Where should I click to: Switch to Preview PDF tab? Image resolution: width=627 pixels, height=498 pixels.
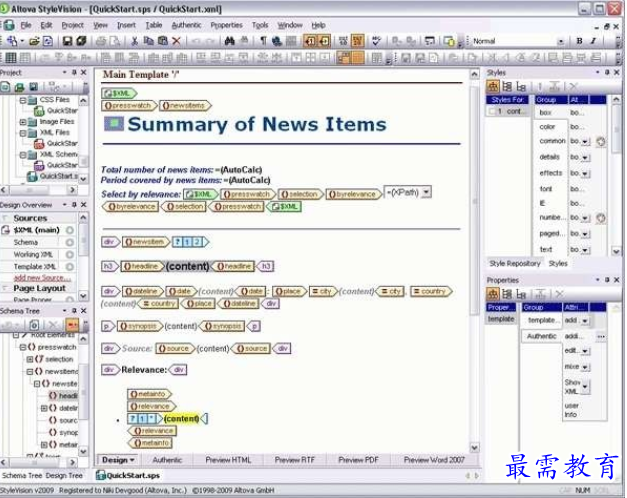pyautogui.click(x=358, y=460)
